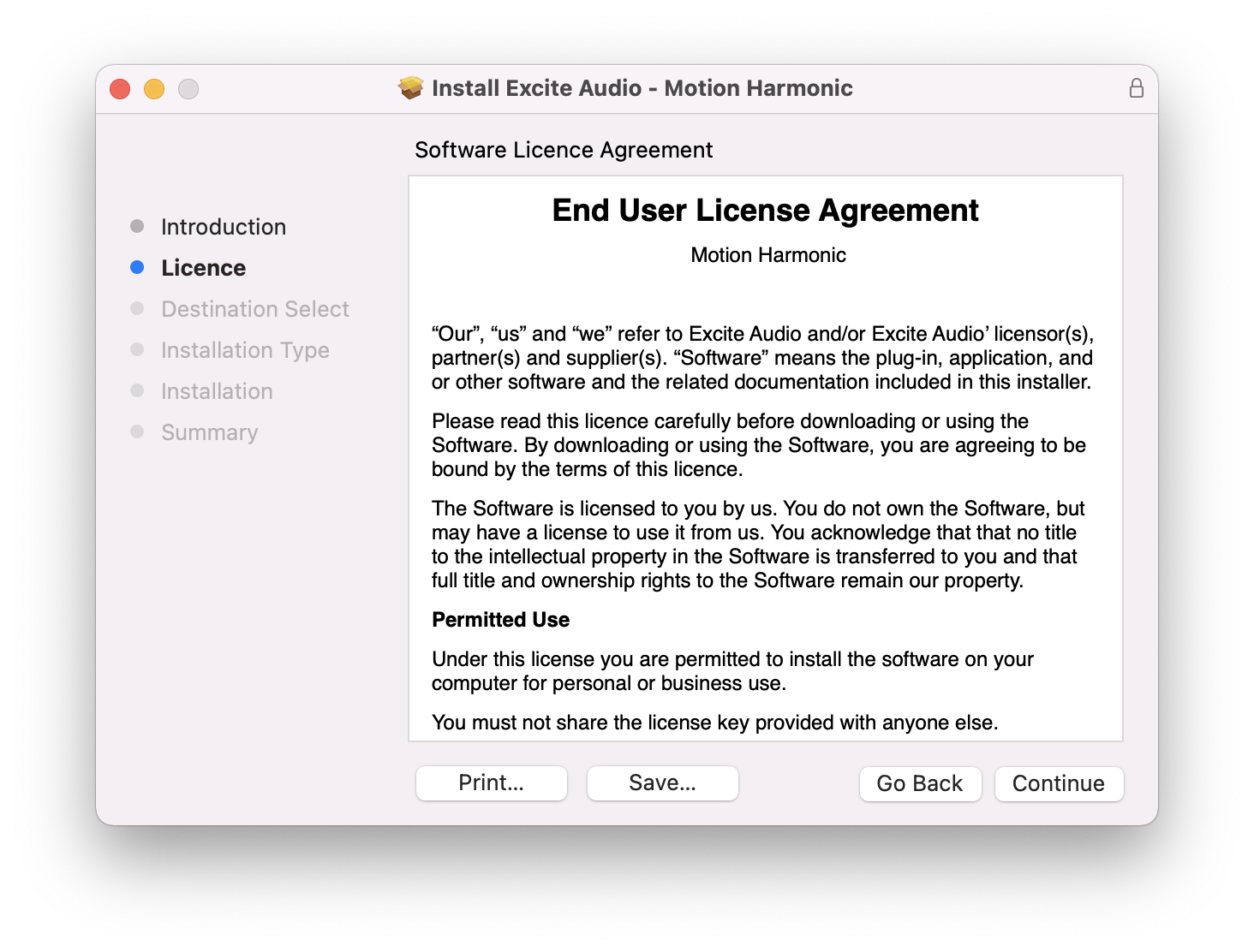
Task: Click the window title "Install Excite Audio - Motion Harmonic"
Action: coord(642,88)
